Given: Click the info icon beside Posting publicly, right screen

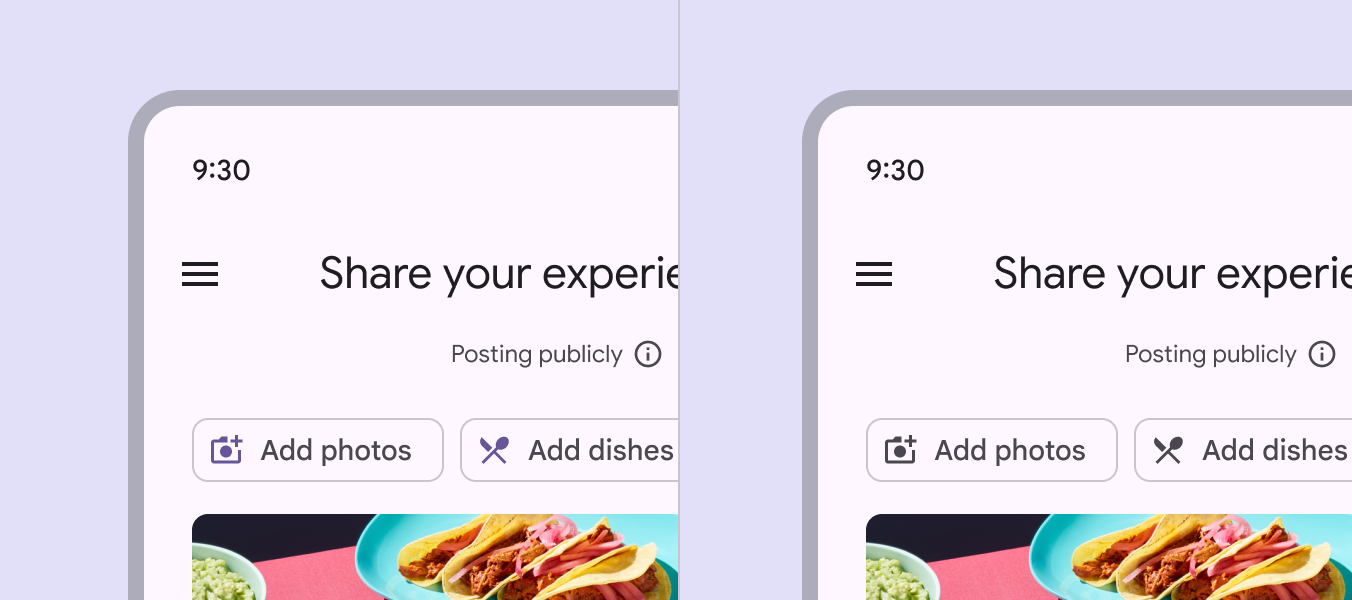Looking at the screenshot, I should (1322, 354).
